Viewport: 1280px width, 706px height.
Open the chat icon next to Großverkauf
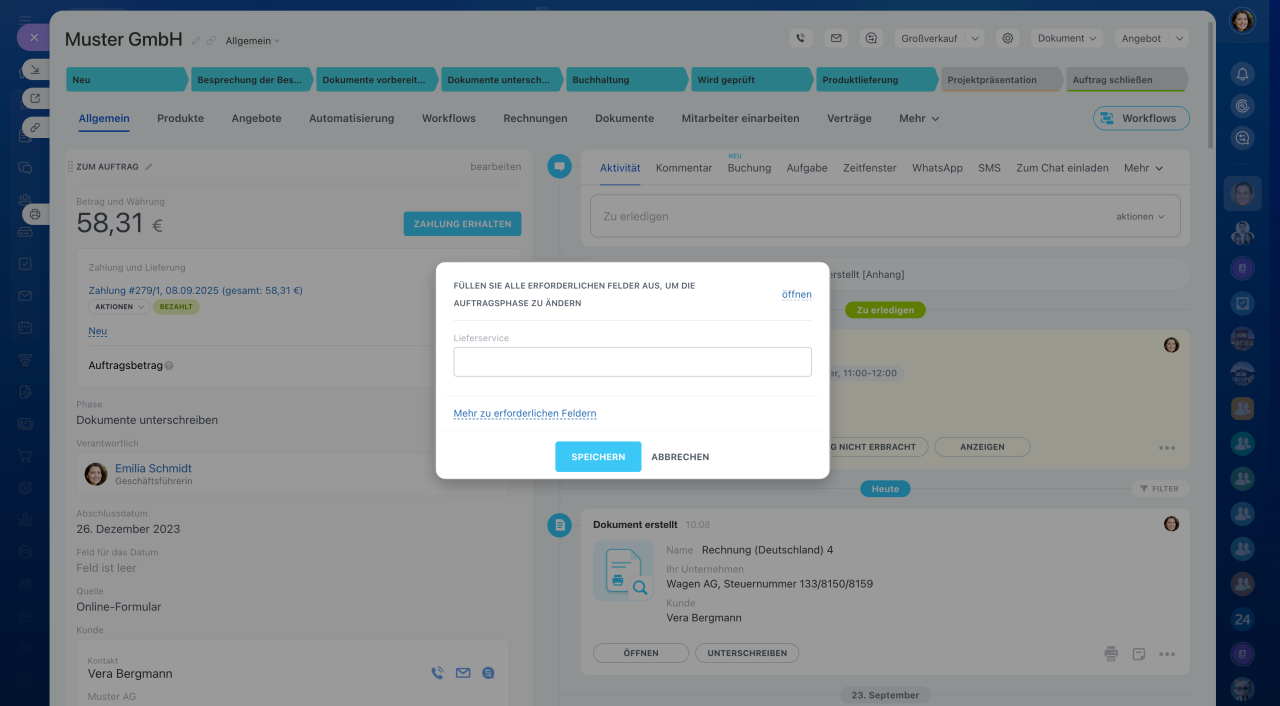871,38
